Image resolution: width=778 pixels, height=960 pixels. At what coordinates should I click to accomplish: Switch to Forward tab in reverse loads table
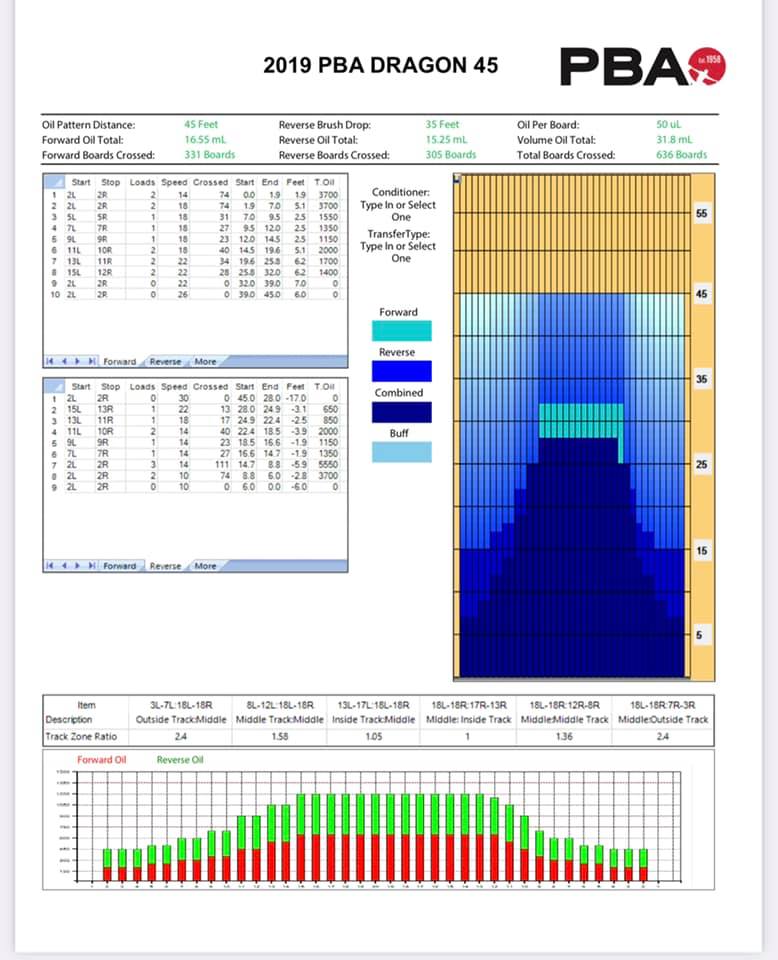pos(119,566)
